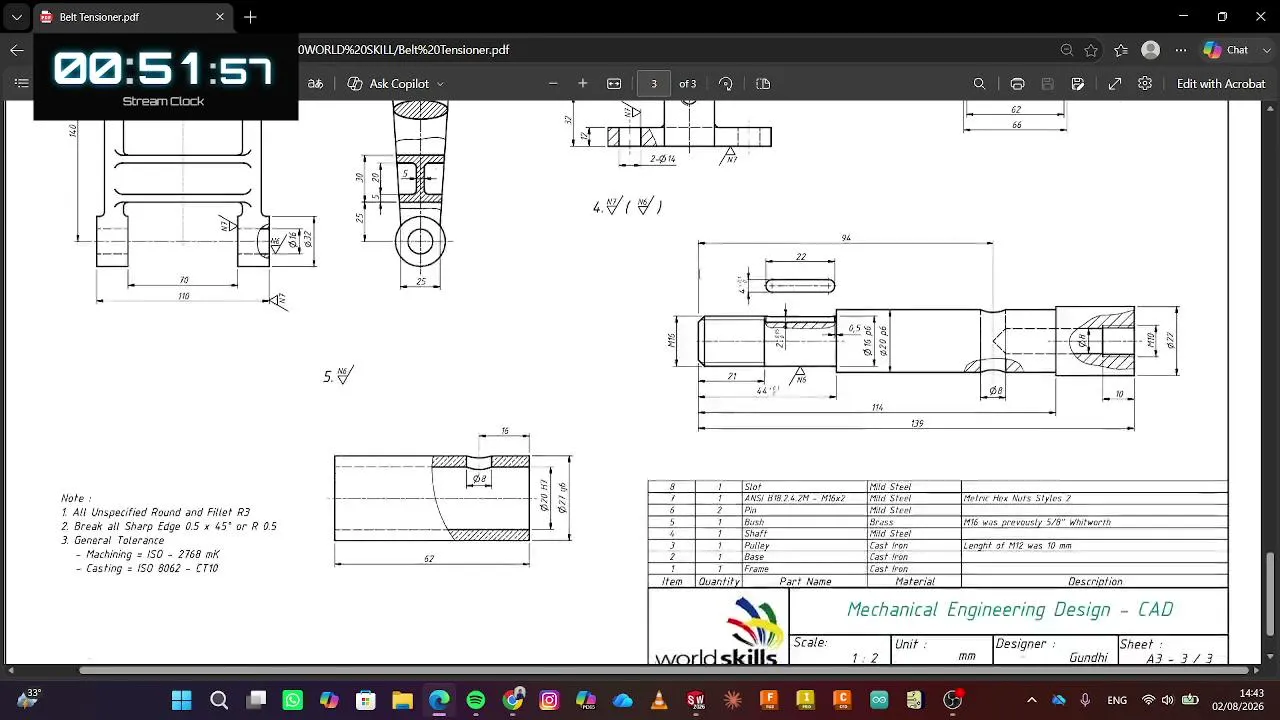Screen dimensions: 1280x720
Task: Click the microphone icon in system tray
Action: pyautogui.click(x=1085, y=700)
